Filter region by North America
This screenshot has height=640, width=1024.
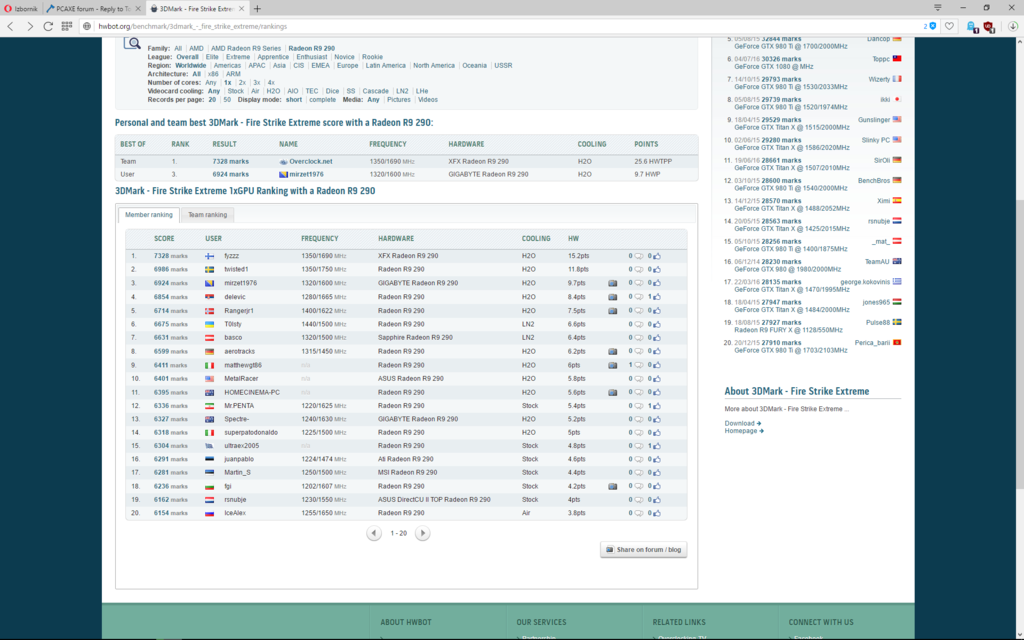[434, 65]
